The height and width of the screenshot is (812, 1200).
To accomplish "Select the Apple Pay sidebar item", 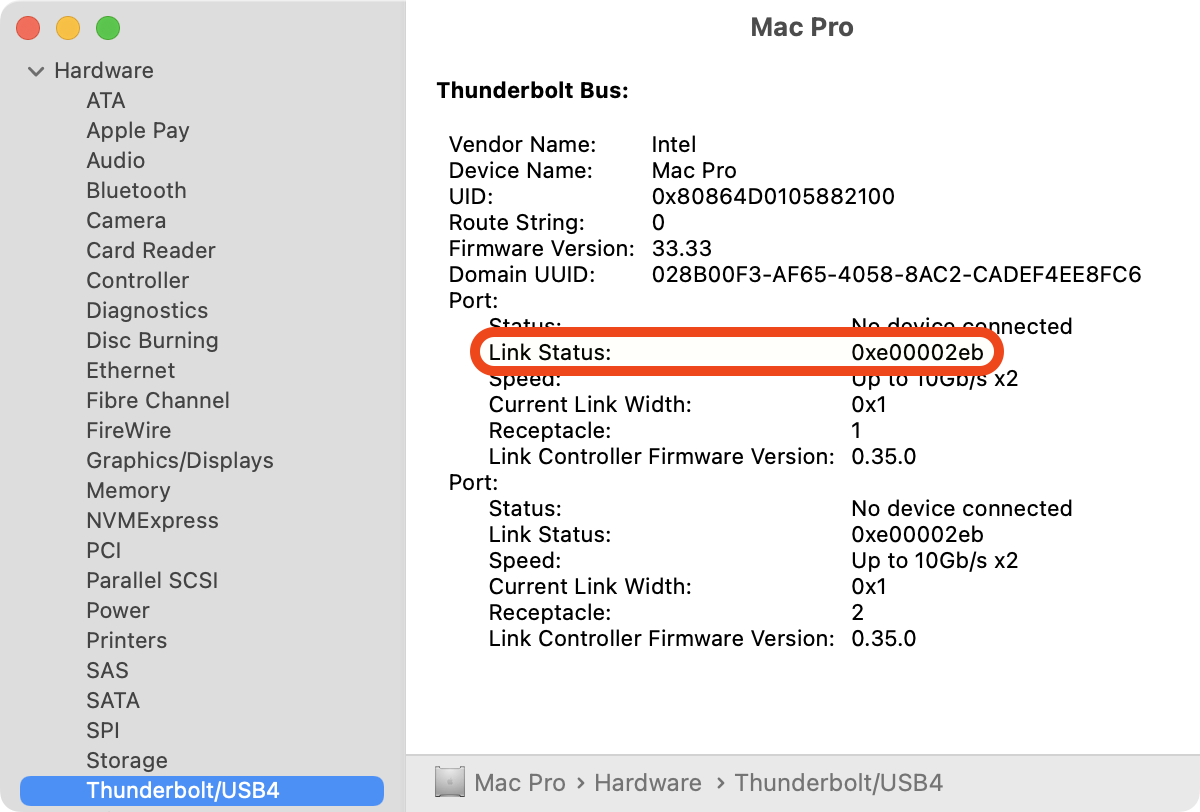I will point(138,130).
